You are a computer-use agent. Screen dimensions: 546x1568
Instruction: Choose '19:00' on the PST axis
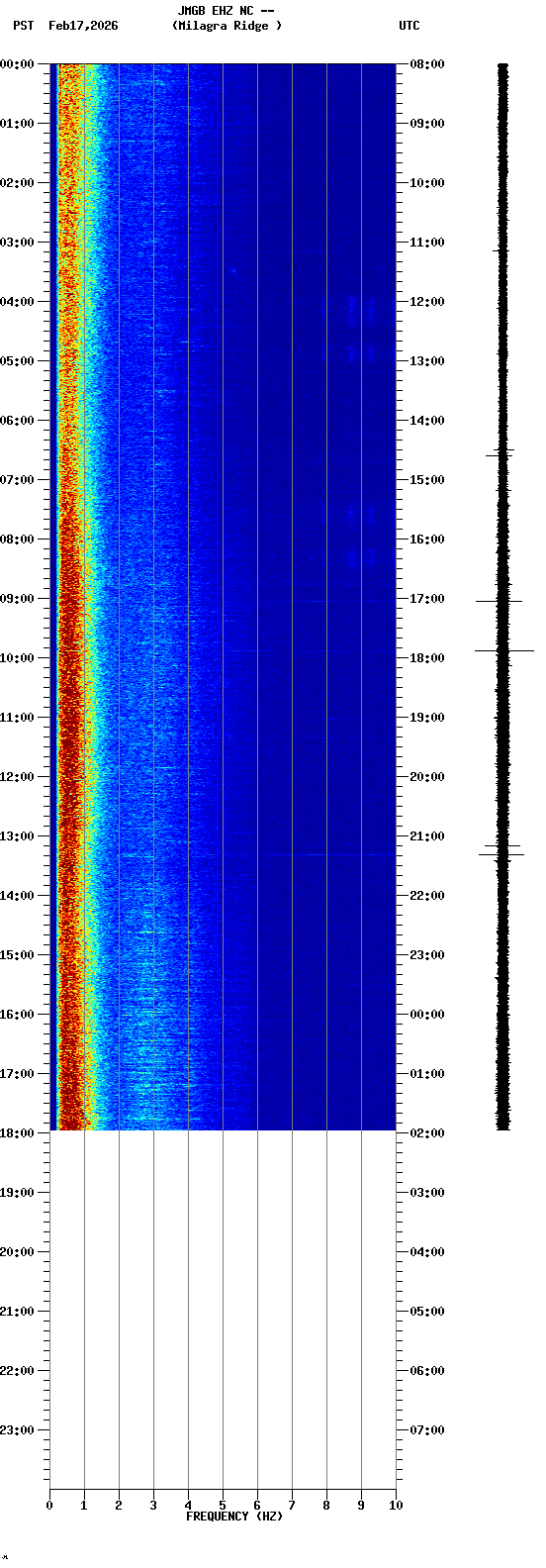16,1193
